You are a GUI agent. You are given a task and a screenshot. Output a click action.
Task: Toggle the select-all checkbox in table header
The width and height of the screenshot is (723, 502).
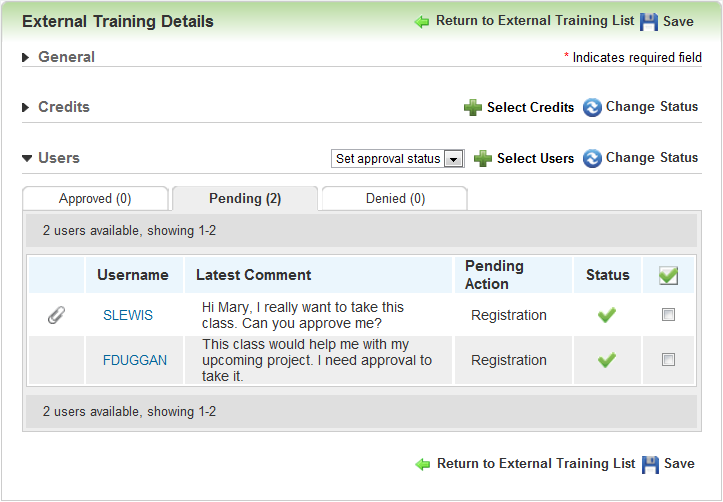click(x=668, y=276)
